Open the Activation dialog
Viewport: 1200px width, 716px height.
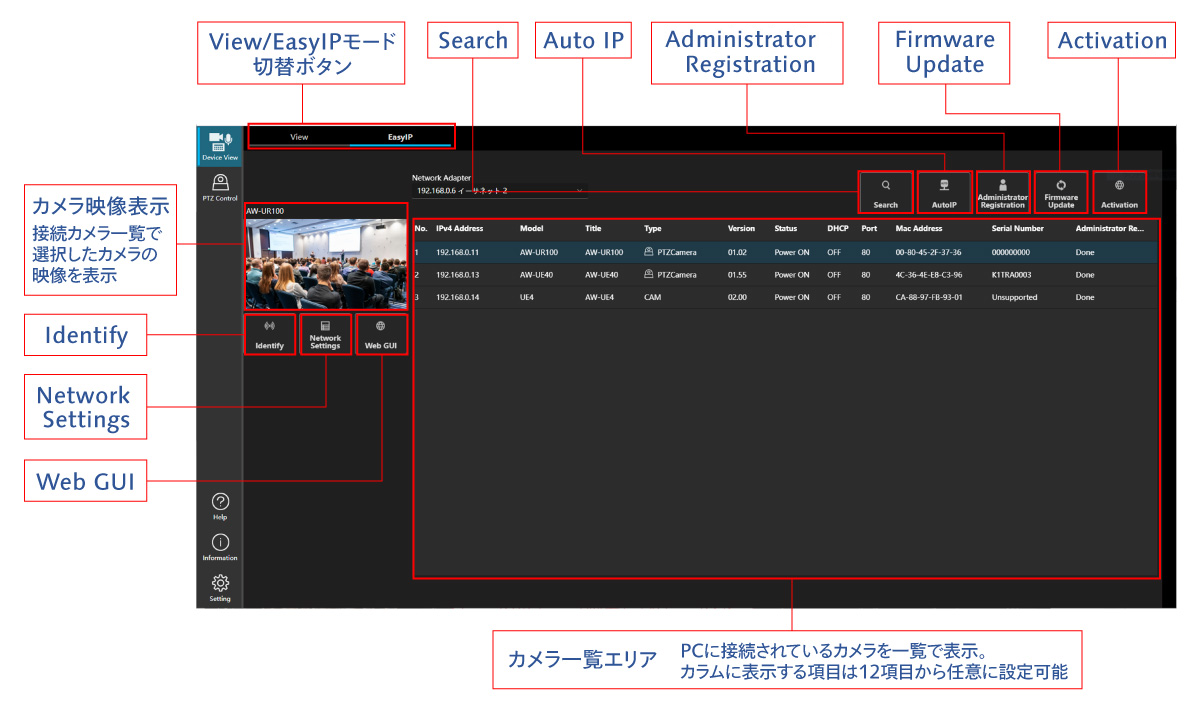click(x=1119, y=192)
